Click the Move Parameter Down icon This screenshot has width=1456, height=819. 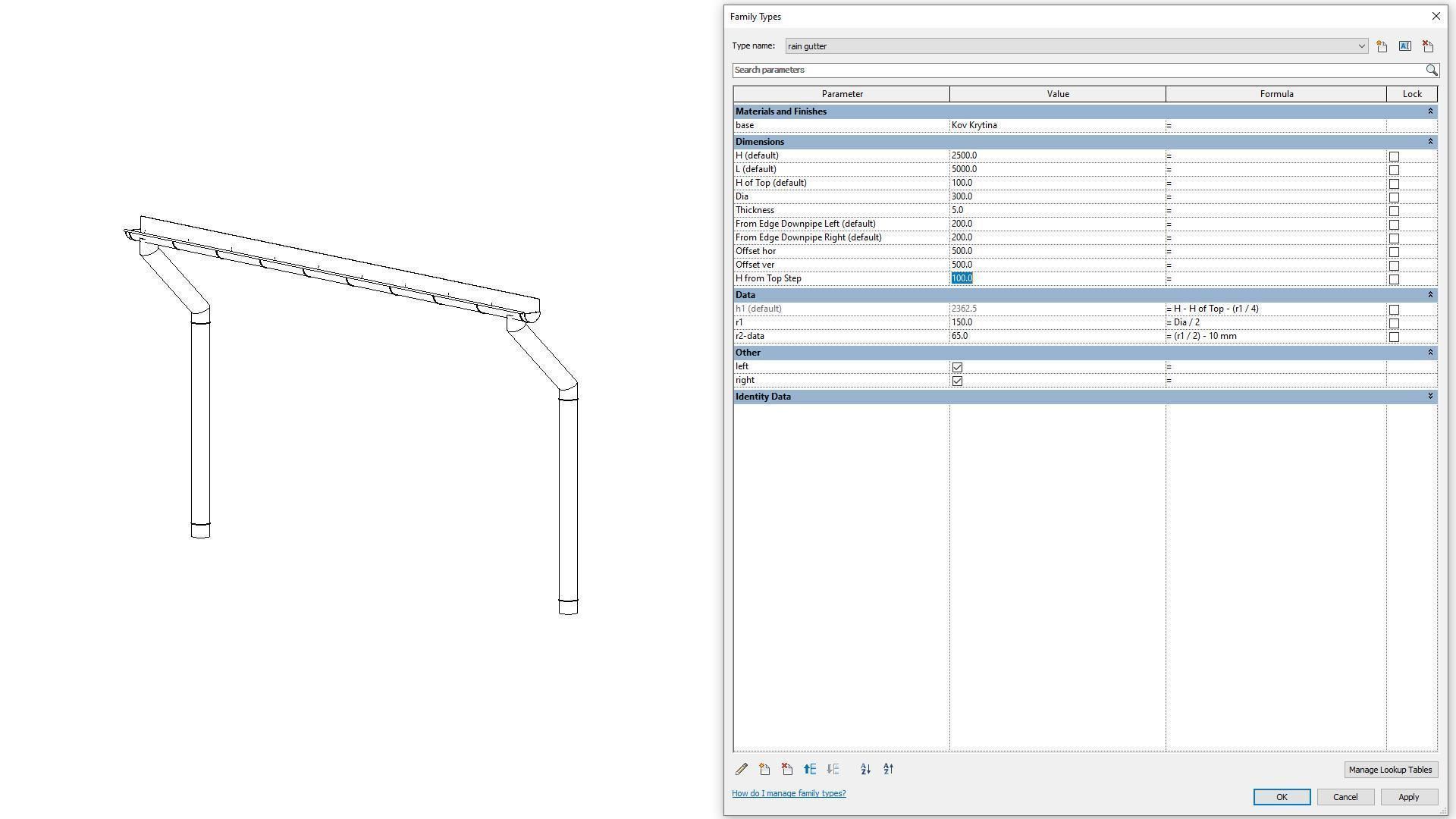coord(833,769)
